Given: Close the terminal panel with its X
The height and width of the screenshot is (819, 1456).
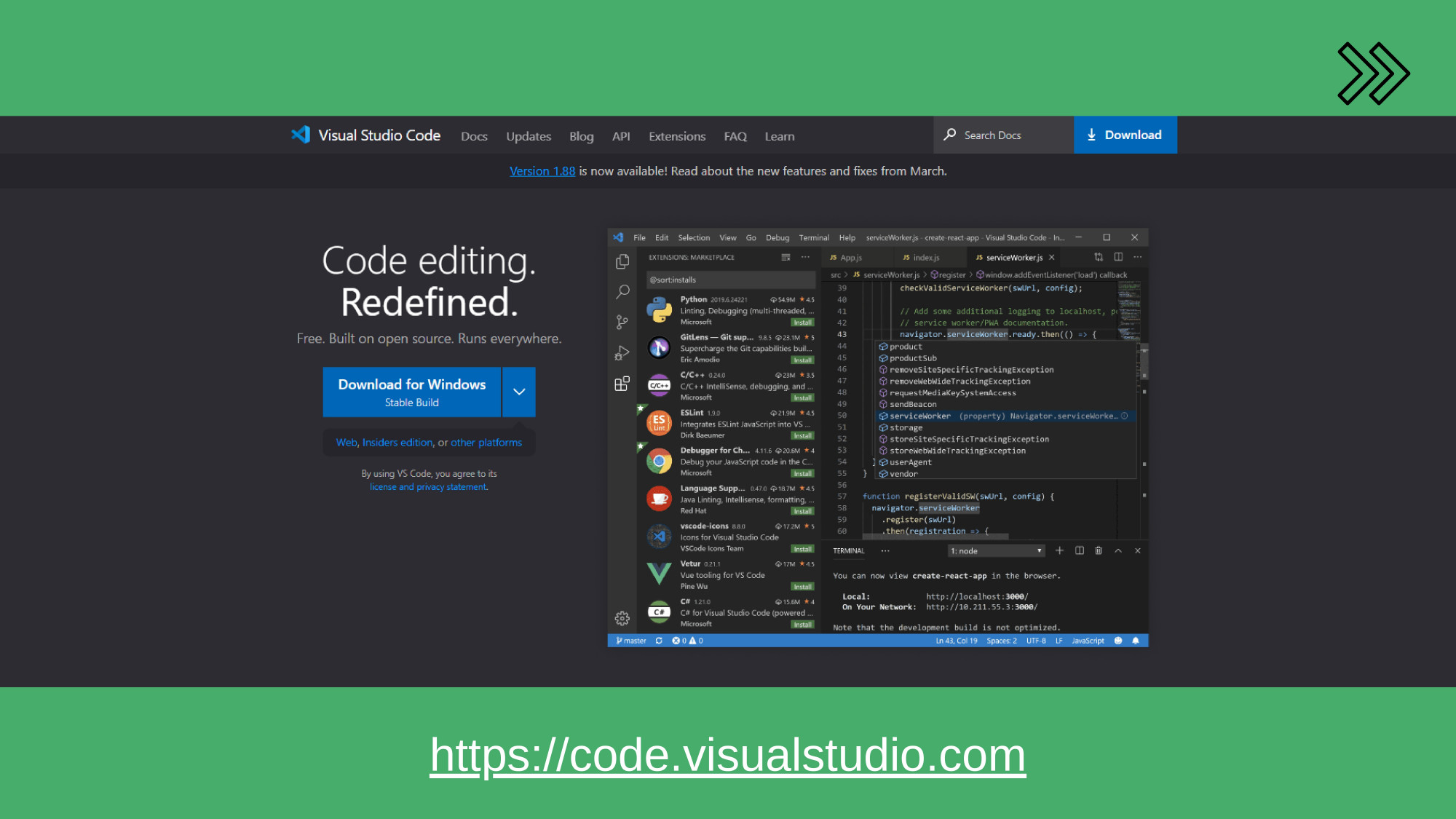Looking at the screenshot, I should click(x=1138, y=550).
